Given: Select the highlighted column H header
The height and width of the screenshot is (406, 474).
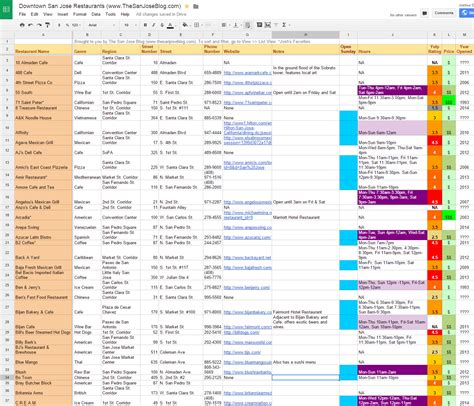Looking at the screenshot, I should (x=306, y=35).
